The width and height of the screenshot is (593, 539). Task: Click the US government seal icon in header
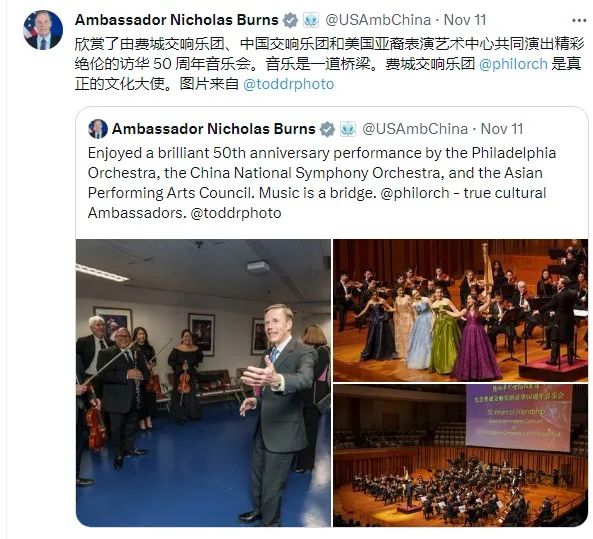point(311,20)
